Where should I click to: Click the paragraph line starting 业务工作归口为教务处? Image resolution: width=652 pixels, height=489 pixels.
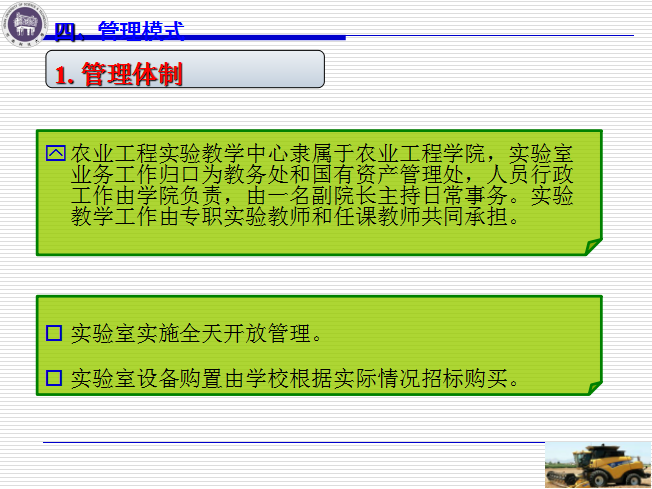(x=320, y=174)
